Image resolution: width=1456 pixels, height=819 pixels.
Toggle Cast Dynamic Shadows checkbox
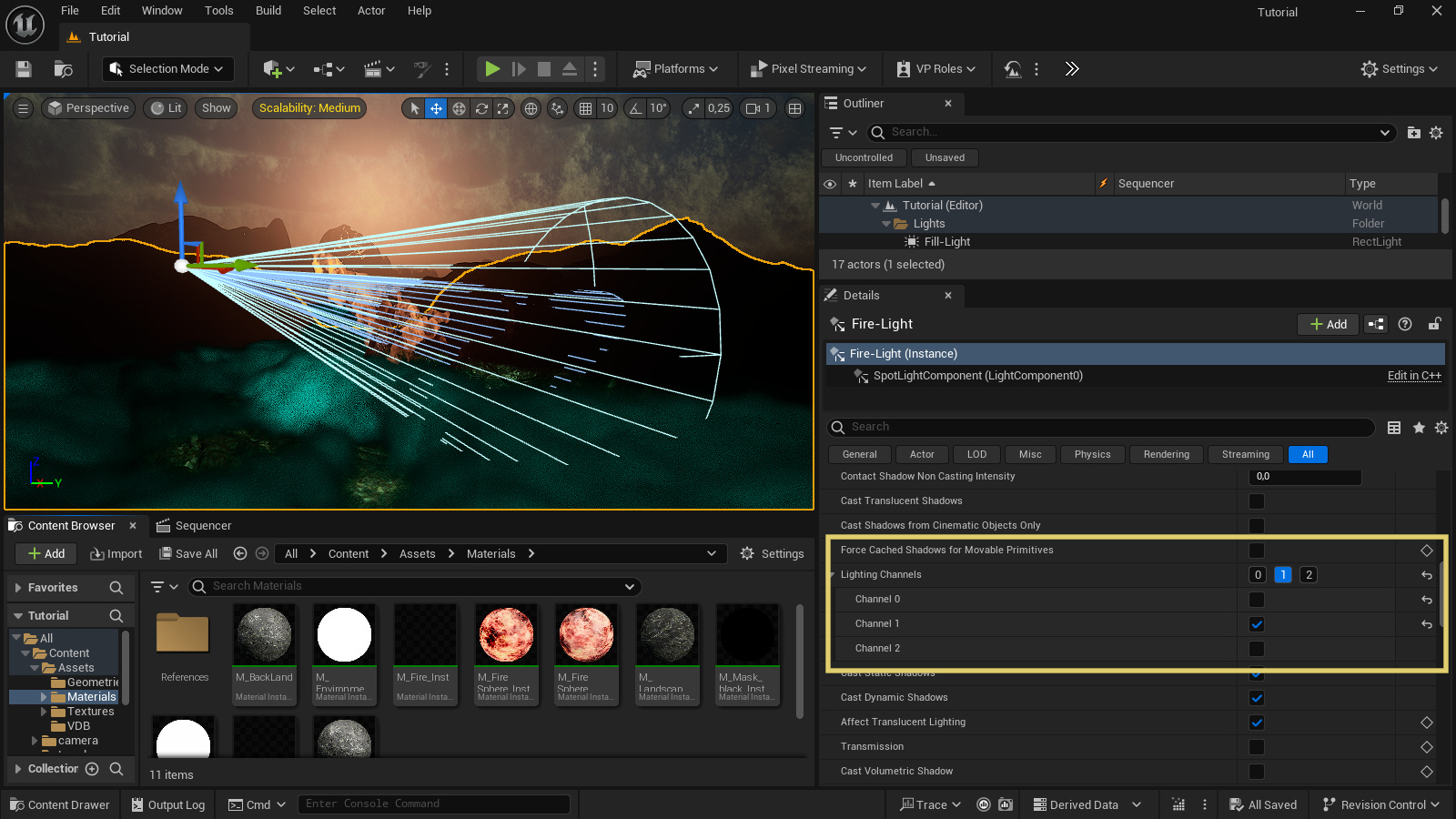point(1257,698)
